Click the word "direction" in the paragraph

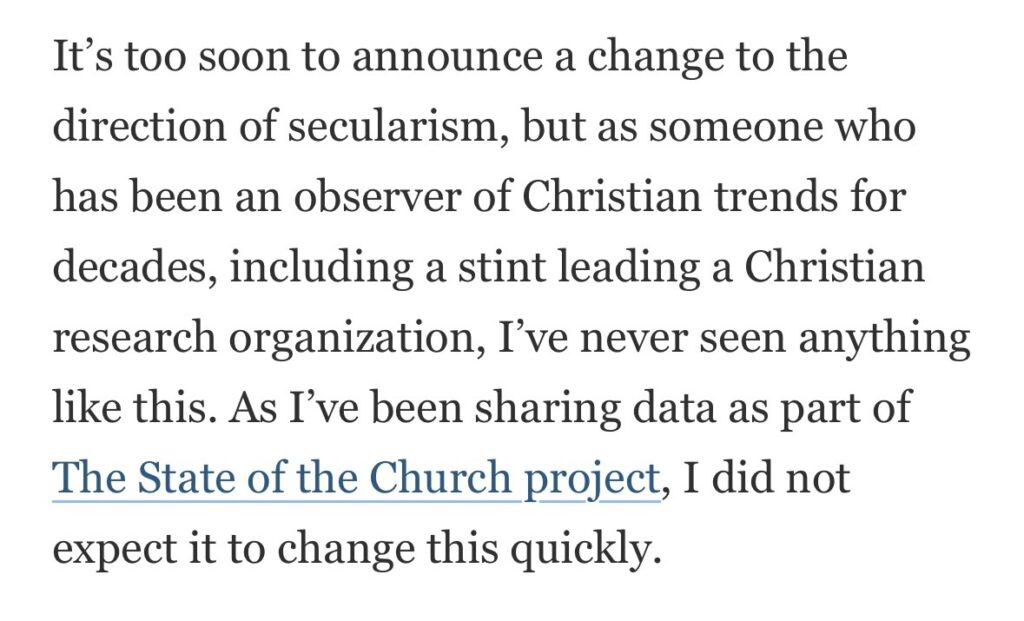pyautogui.click(x=139, y=125)
